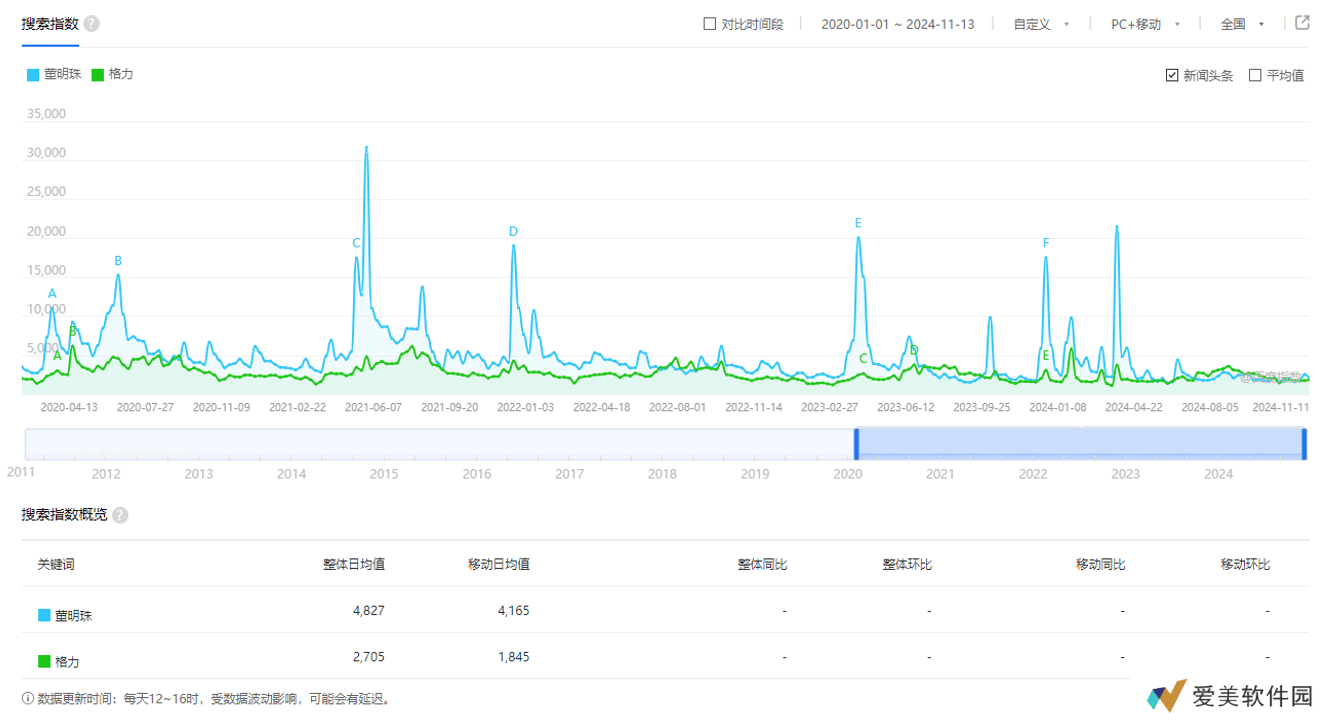1330x721 pixels.
Task: Open the 全国 region dropdown
Action: [x=1242, y=24]
